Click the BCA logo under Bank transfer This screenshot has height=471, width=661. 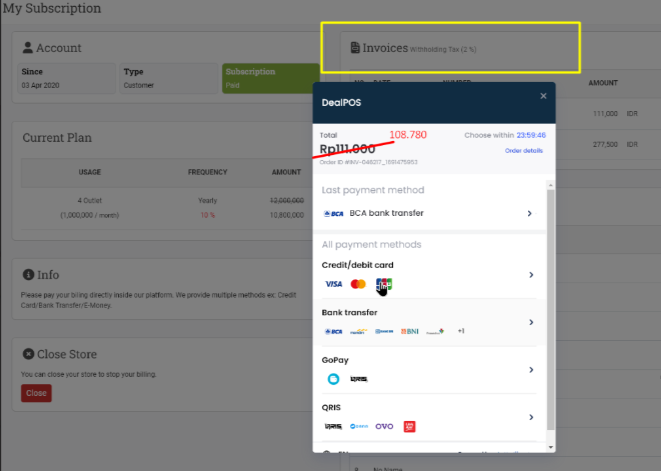(x=333, y=332)
